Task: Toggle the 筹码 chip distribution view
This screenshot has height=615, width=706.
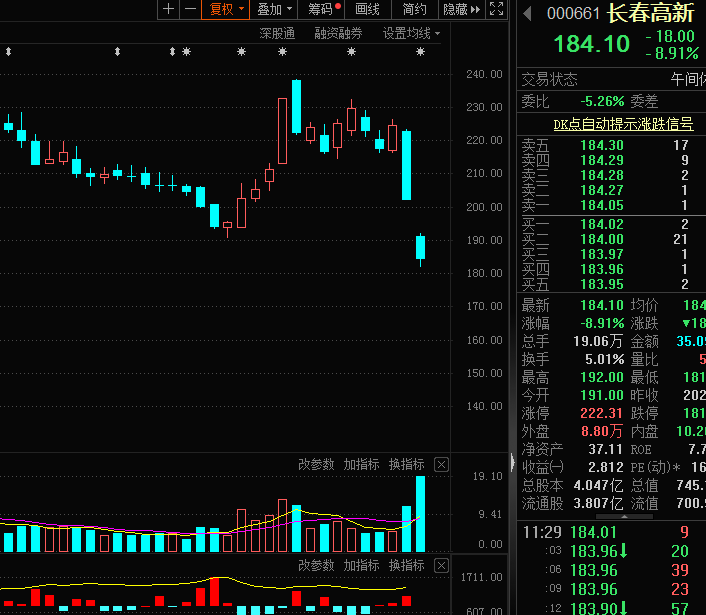Action: (x=322, y=9)
